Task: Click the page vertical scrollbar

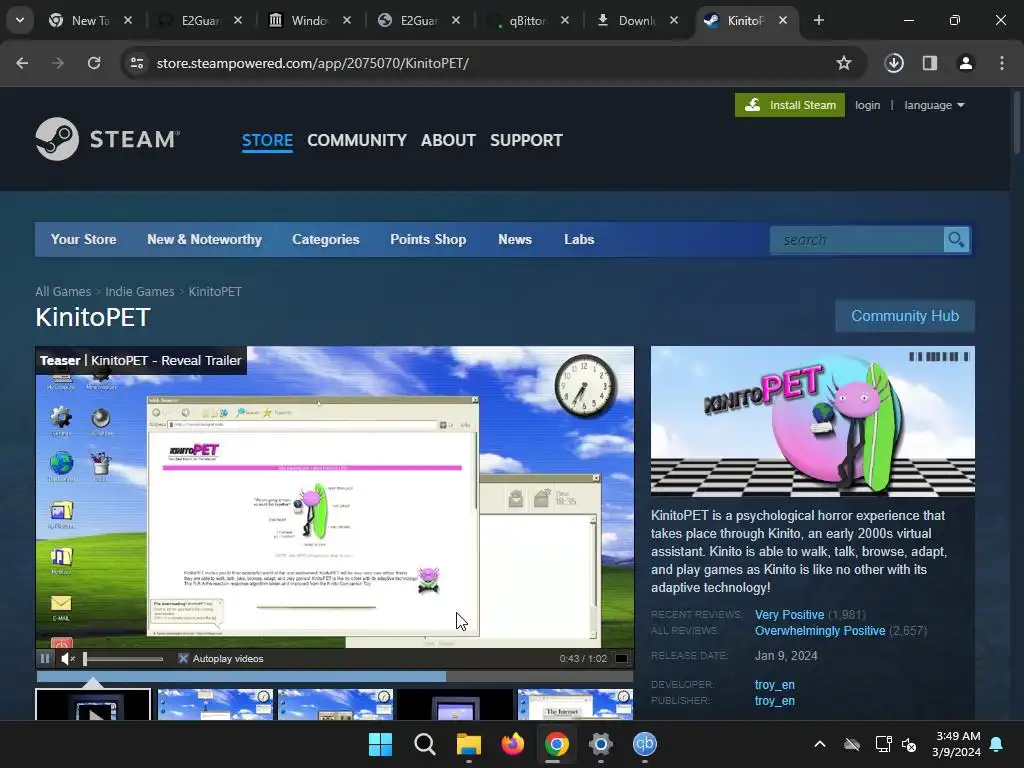Action: tap(1017, 124)
